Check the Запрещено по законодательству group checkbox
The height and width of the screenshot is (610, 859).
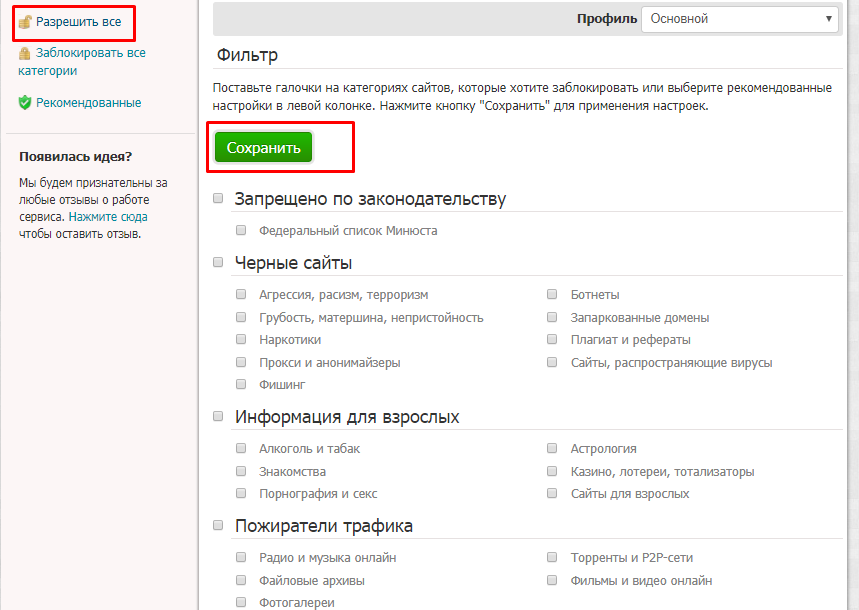[x=218, y=198]
